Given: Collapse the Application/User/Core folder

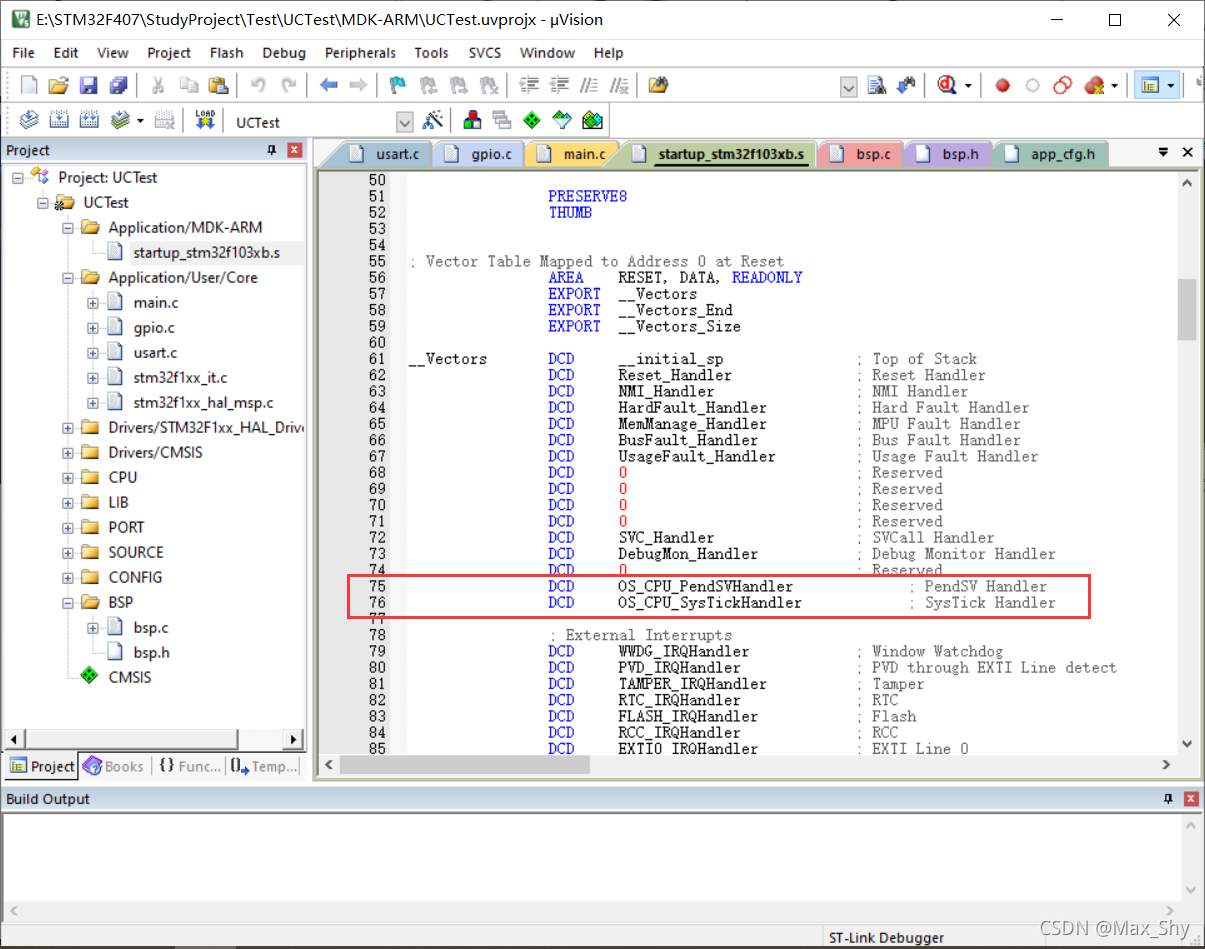Looking at the screenshot, I should (x=68, y=277).
